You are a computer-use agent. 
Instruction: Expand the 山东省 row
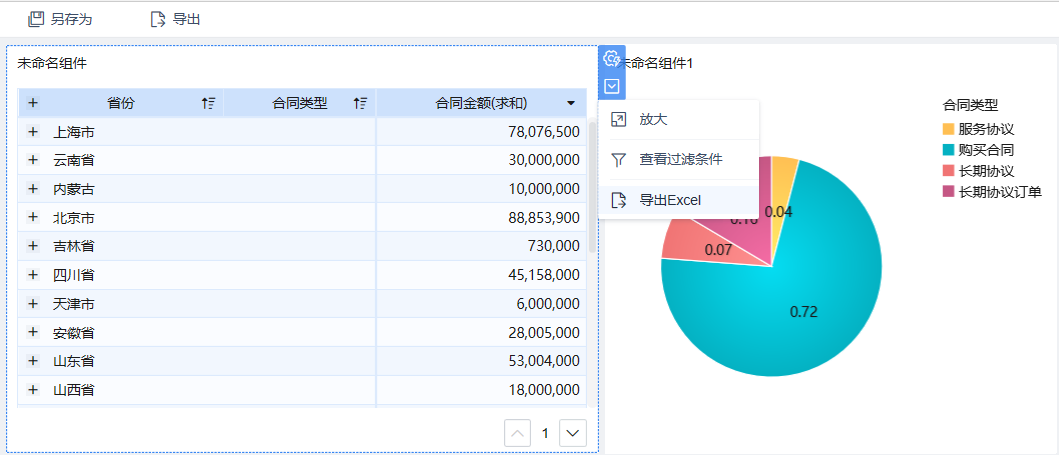click(x=32, y=360)
